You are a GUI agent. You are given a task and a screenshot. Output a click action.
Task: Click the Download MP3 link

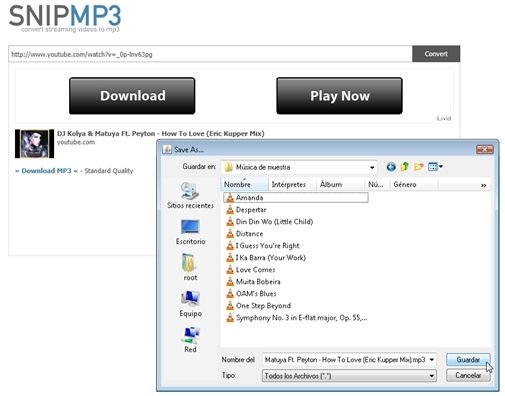[x=46, y=171]
